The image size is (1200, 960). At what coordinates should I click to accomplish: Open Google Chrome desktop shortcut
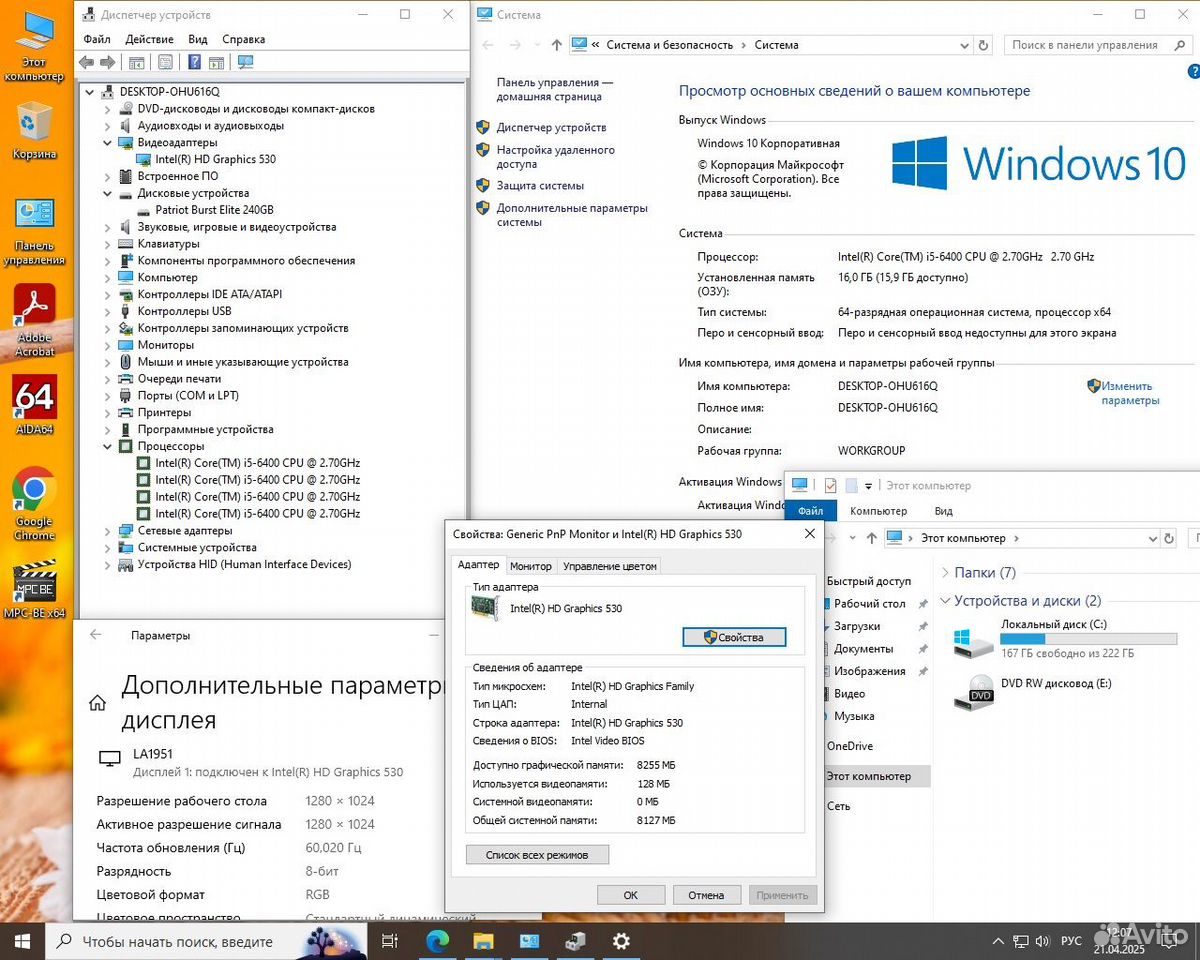click(x=34, y=503)
